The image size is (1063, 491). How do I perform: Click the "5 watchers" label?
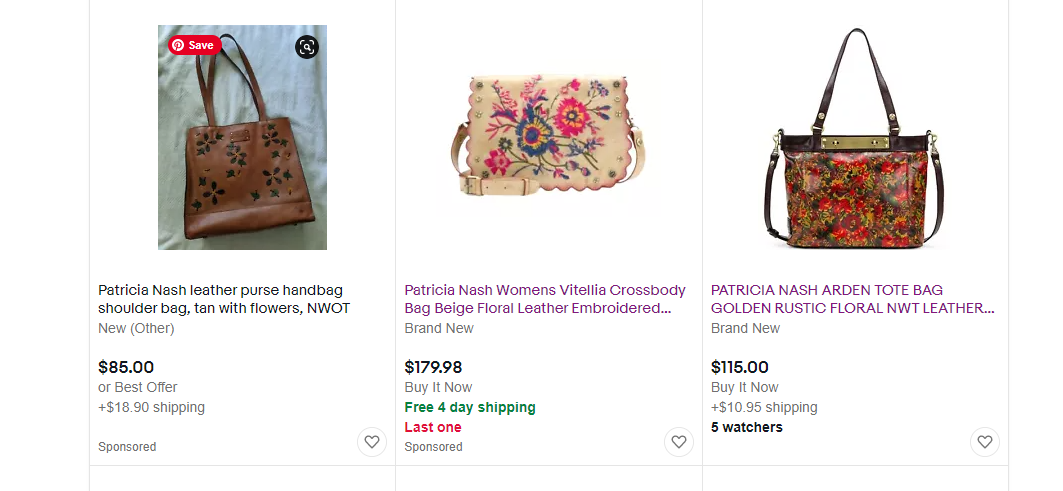(x=747, y=427)
